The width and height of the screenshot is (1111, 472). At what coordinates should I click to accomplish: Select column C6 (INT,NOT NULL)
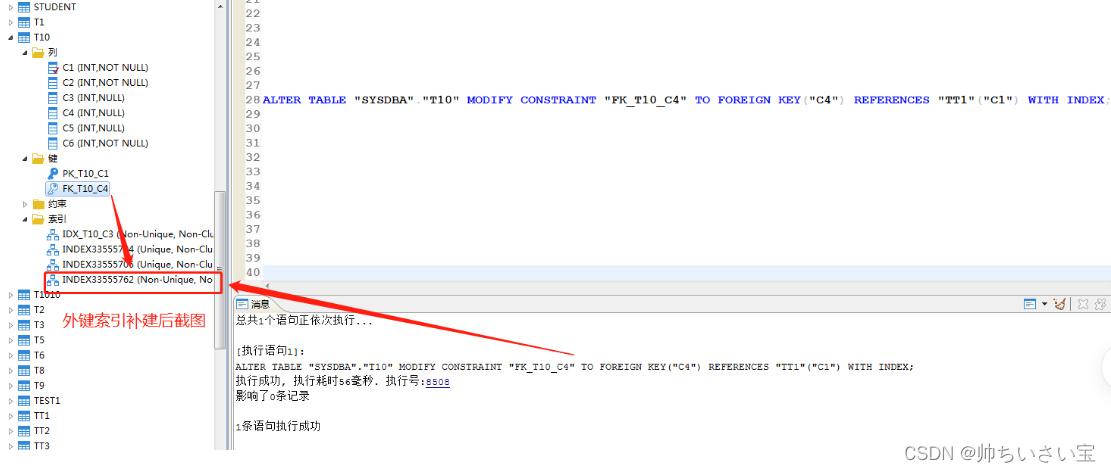[x=105, y=143]
